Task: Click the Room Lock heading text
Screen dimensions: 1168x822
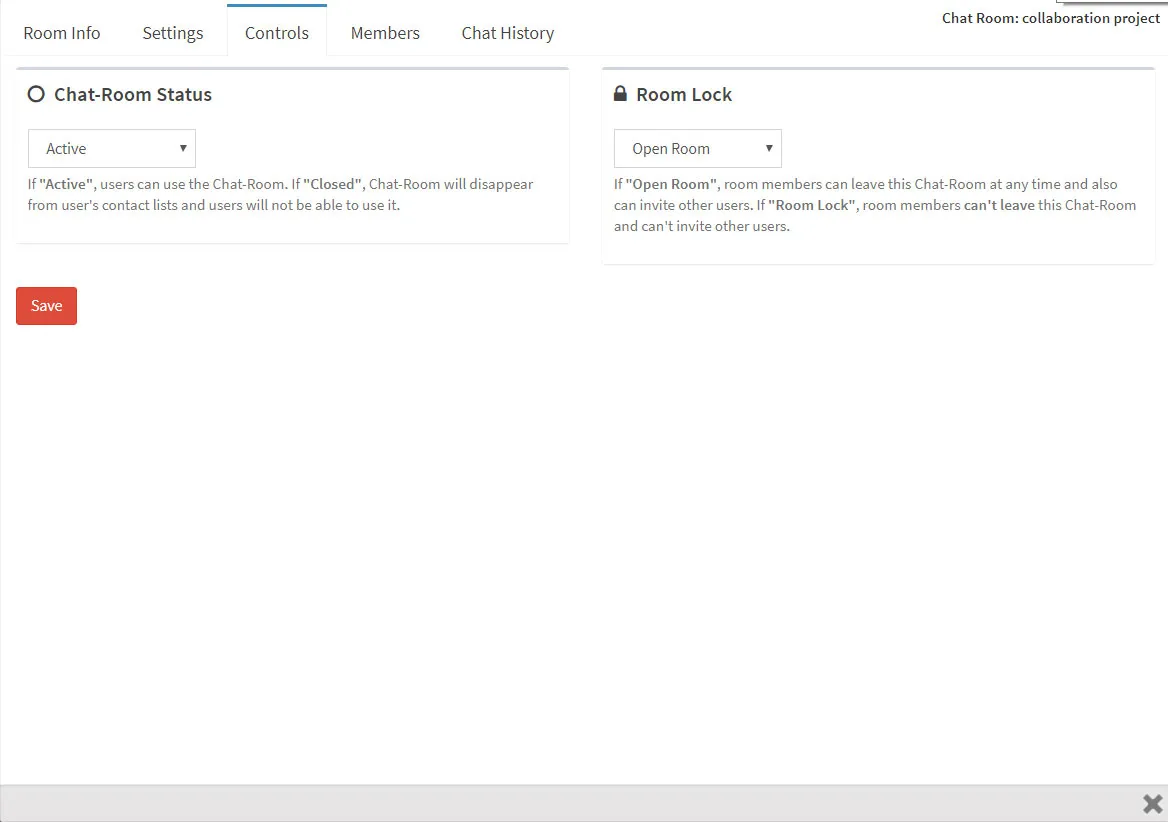Action: [684, 95]
